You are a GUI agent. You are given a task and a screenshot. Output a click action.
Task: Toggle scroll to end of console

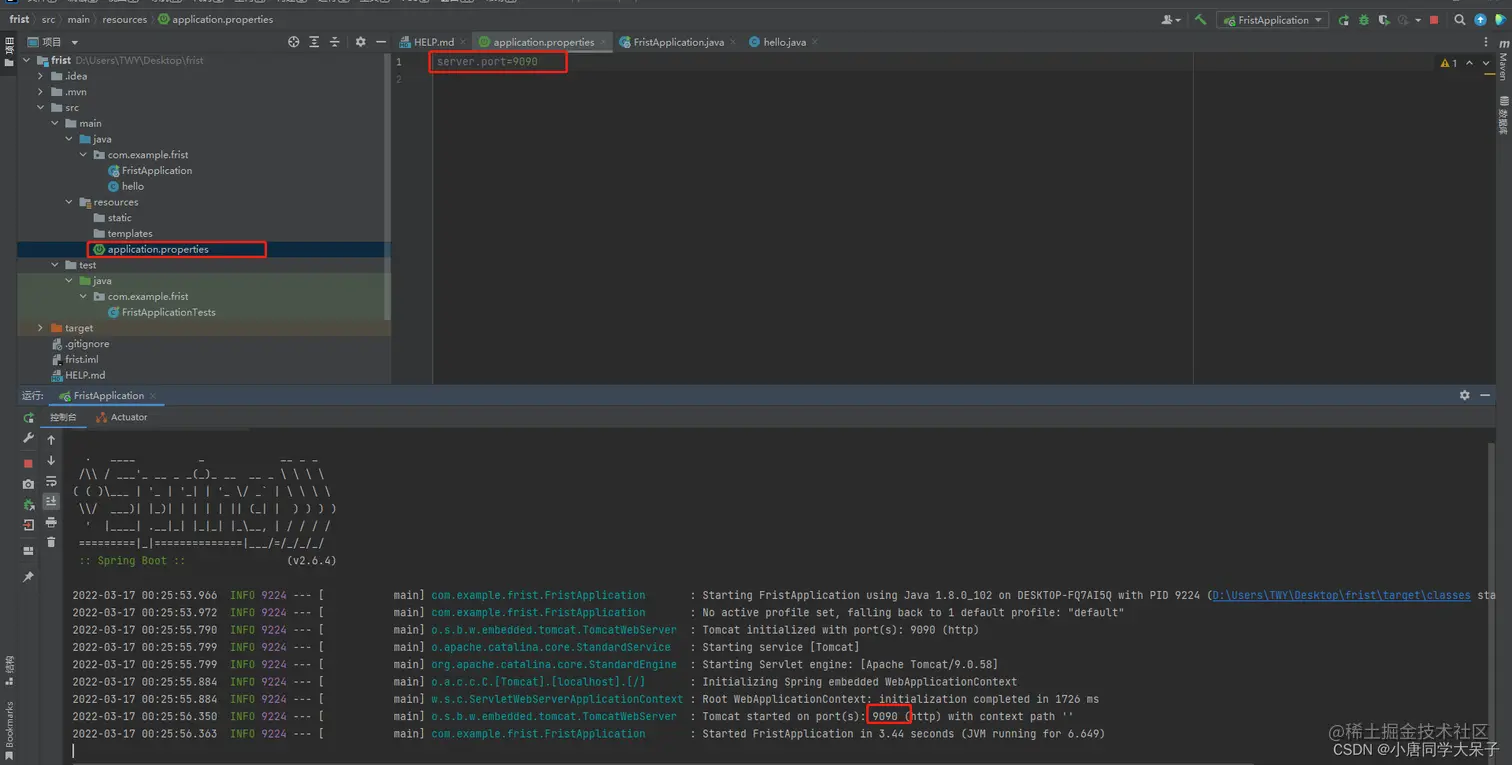tap(51, 502)
